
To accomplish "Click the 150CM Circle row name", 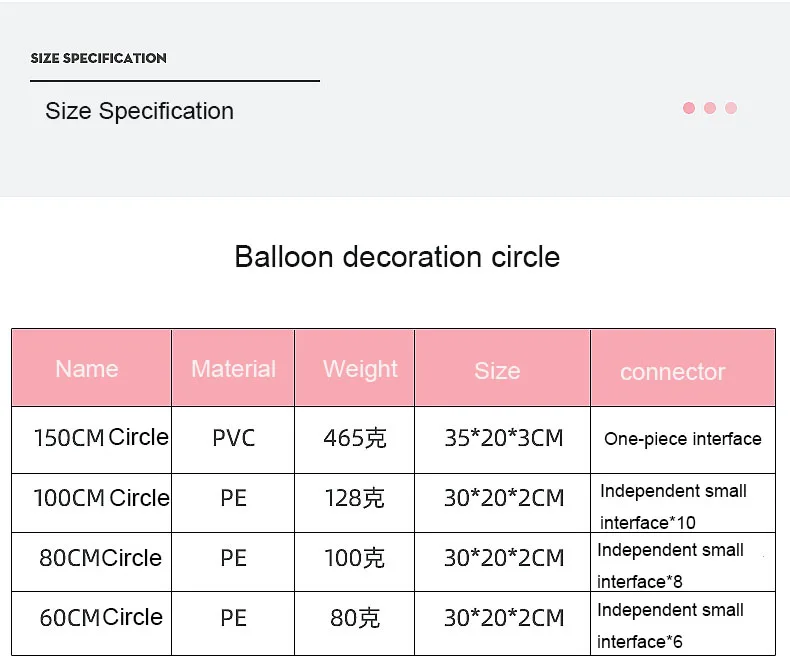I will pos(101,438).
